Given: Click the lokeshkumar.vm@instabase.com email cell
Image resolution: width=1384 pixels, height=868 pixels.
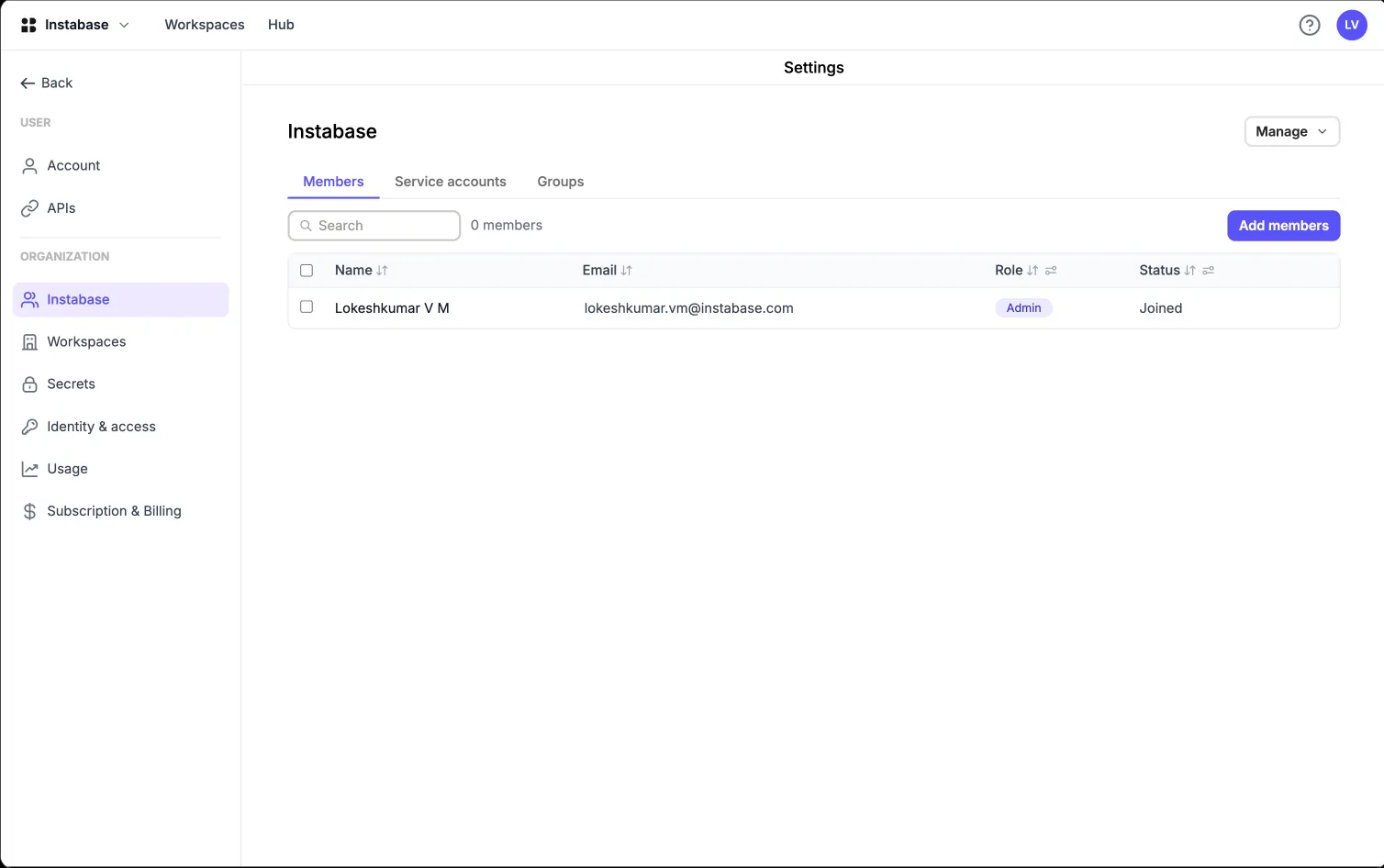Looking at the screenshot, I should (688, 308).
